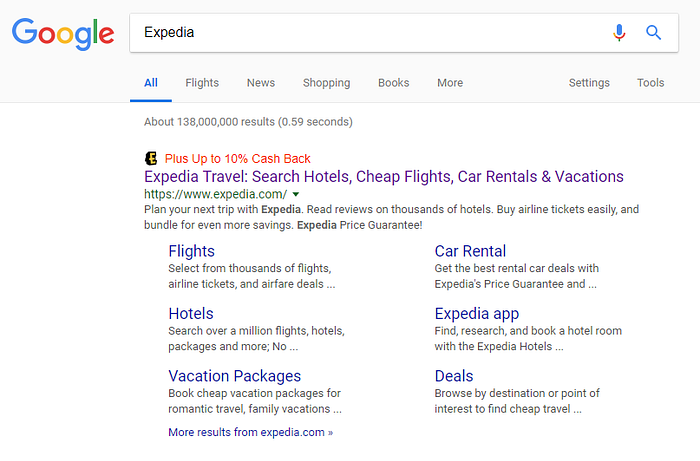Switch to the All results tab
Viewport: 700px width, 461px height.
(x=151, y=83)
